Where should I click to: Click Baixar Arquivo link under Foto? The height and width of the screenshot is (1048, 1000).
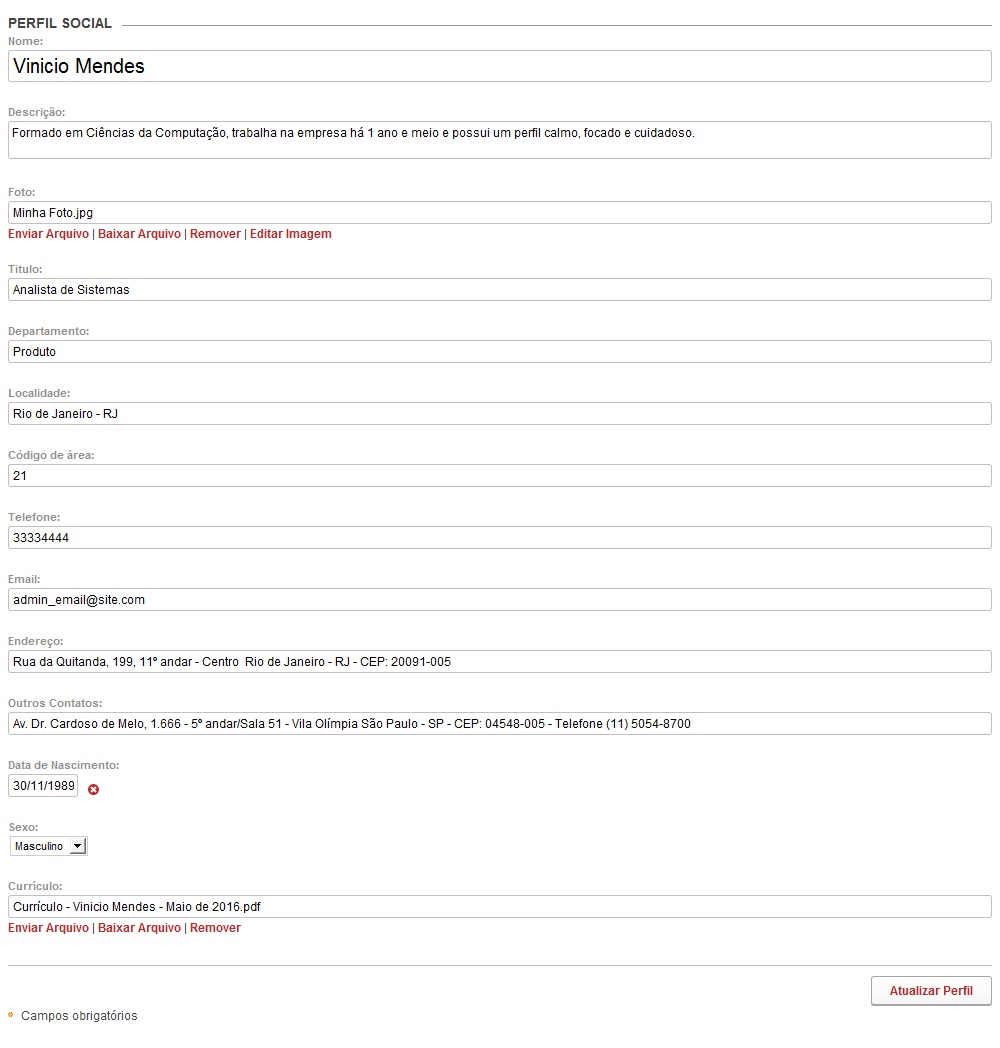click(139, 234)
